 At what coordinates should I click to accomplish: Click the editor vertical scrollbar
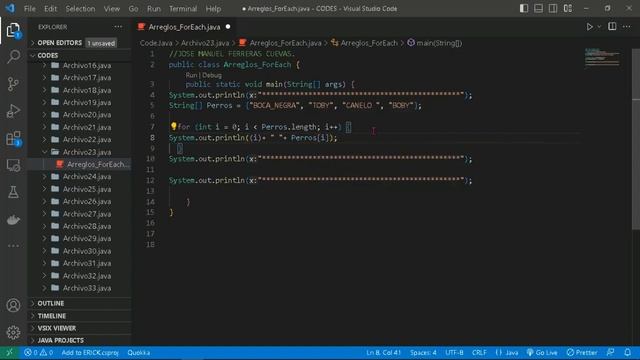(636, 139)
